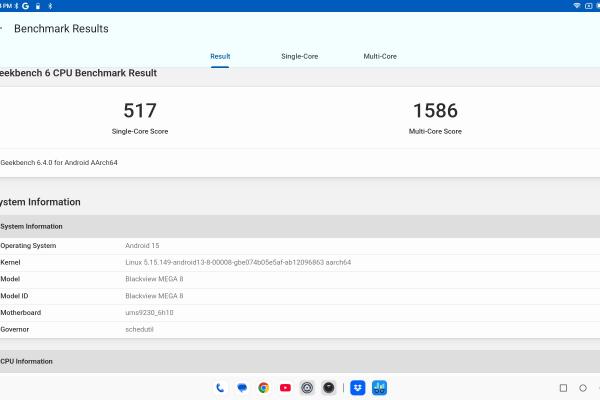The image size is (600, 400).
Task: Tap the Blackview MEGA 8 value in Model ID row
Action: point(154,296)
